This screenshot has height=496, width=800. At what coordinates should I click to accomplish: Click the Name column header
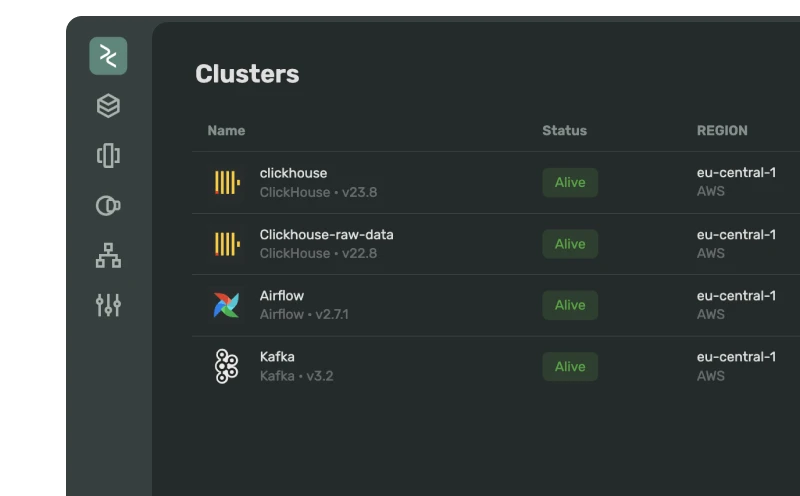click(226, 131)
